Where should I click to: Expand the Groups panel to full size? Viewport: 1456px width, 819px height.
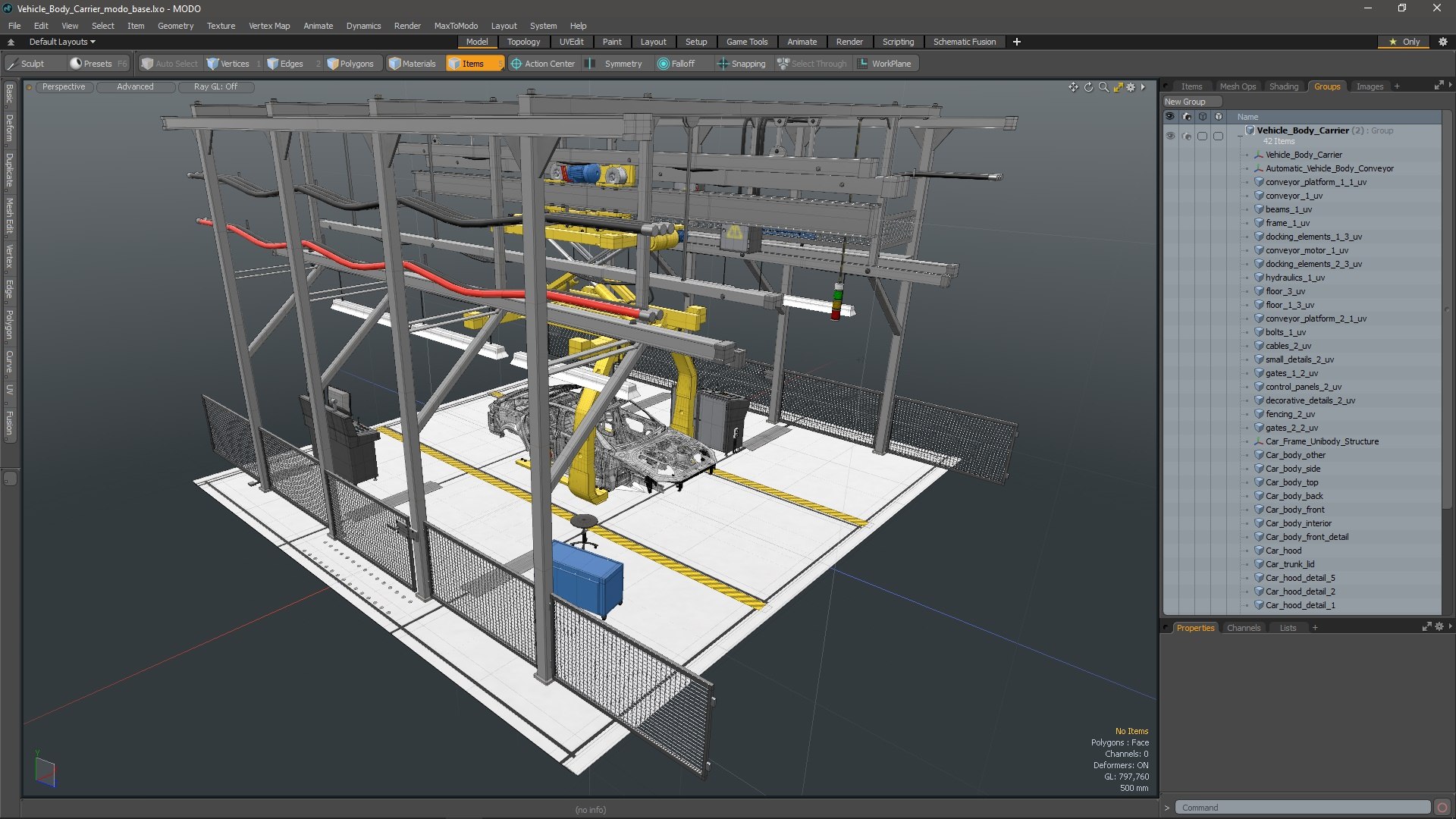[1438, 86]
